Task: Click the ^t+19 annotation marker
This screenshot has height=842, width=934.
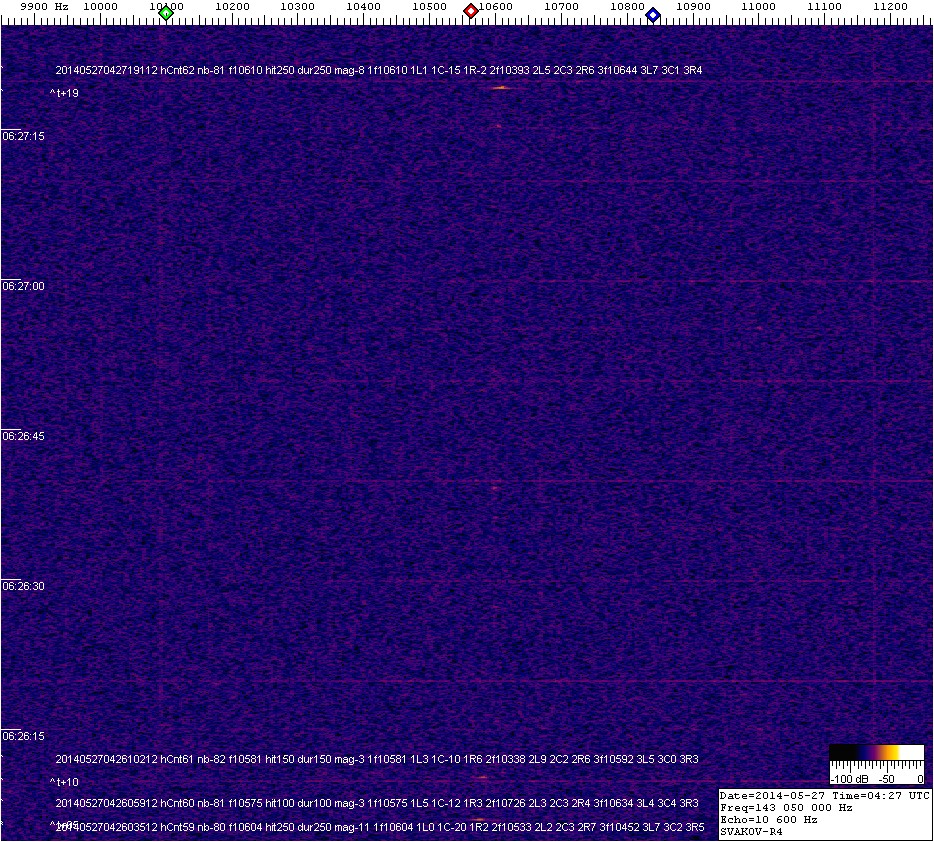Action: click(64, 93)
